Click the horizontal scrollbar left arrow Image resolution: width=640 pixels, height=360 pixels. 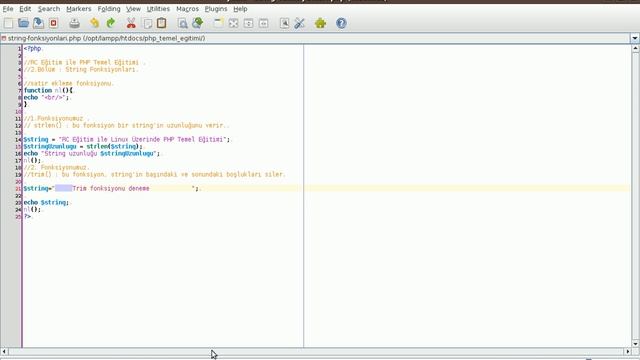(x=4, y=351)
